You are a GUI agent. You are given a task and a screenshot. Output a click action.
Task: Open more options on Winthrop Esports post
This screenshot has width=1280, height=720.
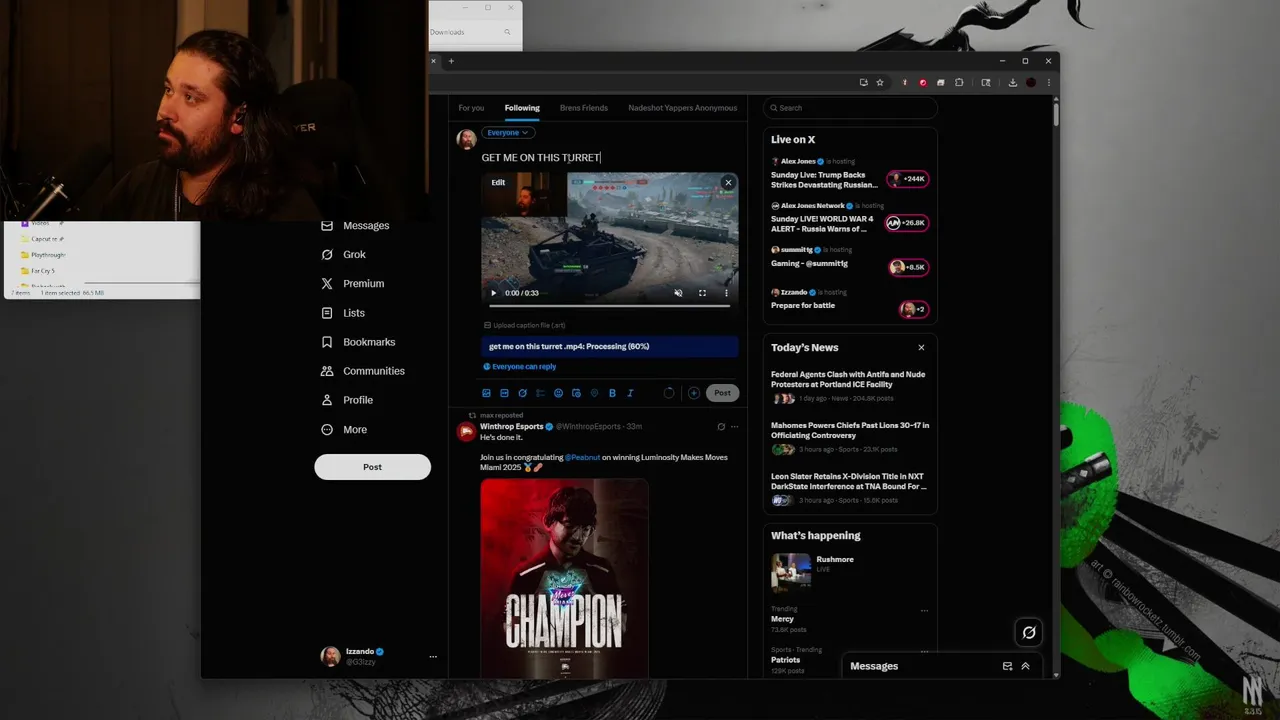tap(735, 427)
